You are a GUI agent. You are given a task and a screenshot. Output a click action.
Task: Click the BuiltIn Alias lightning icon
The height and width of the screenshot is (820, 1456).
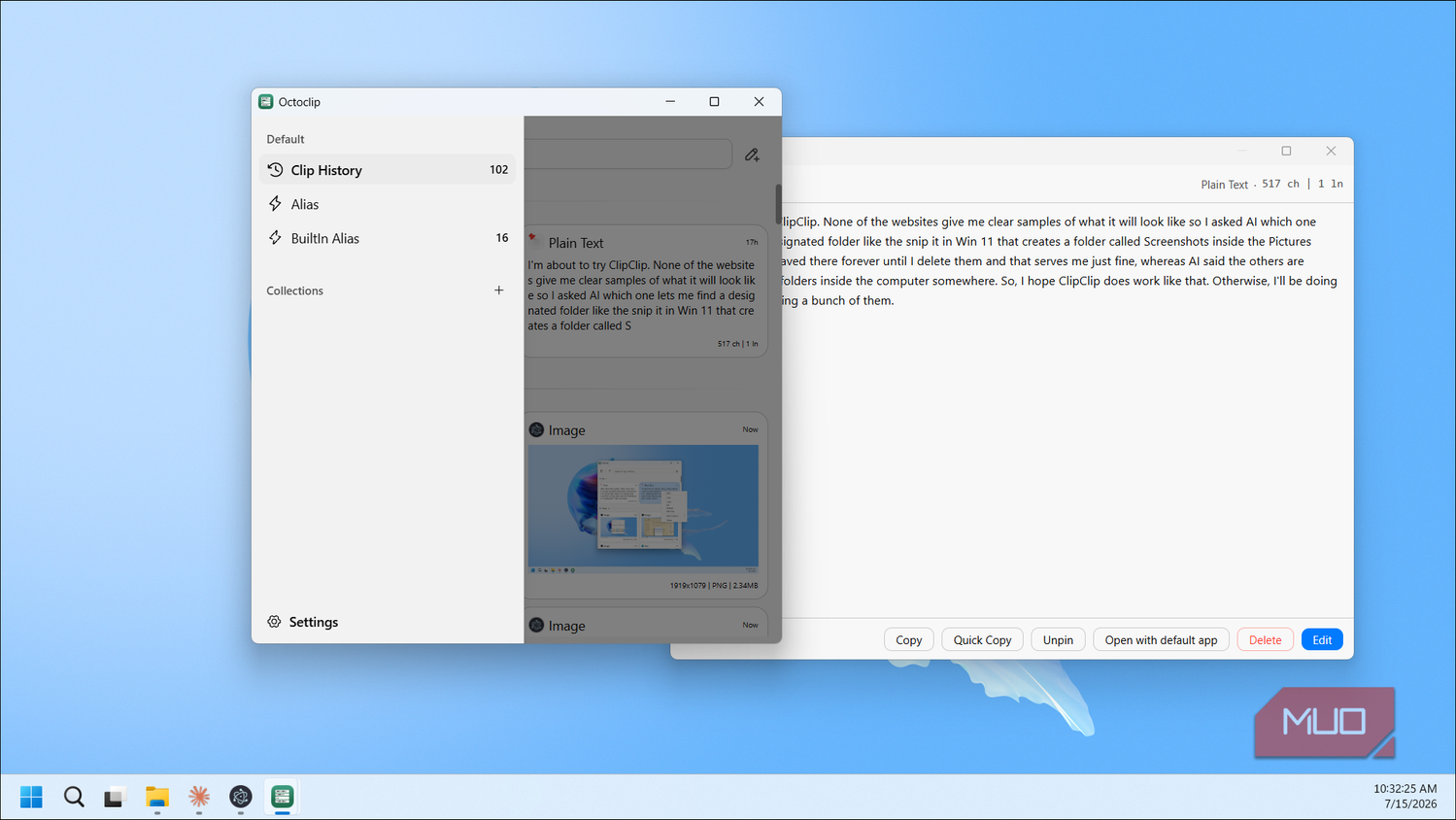[275, 238]
